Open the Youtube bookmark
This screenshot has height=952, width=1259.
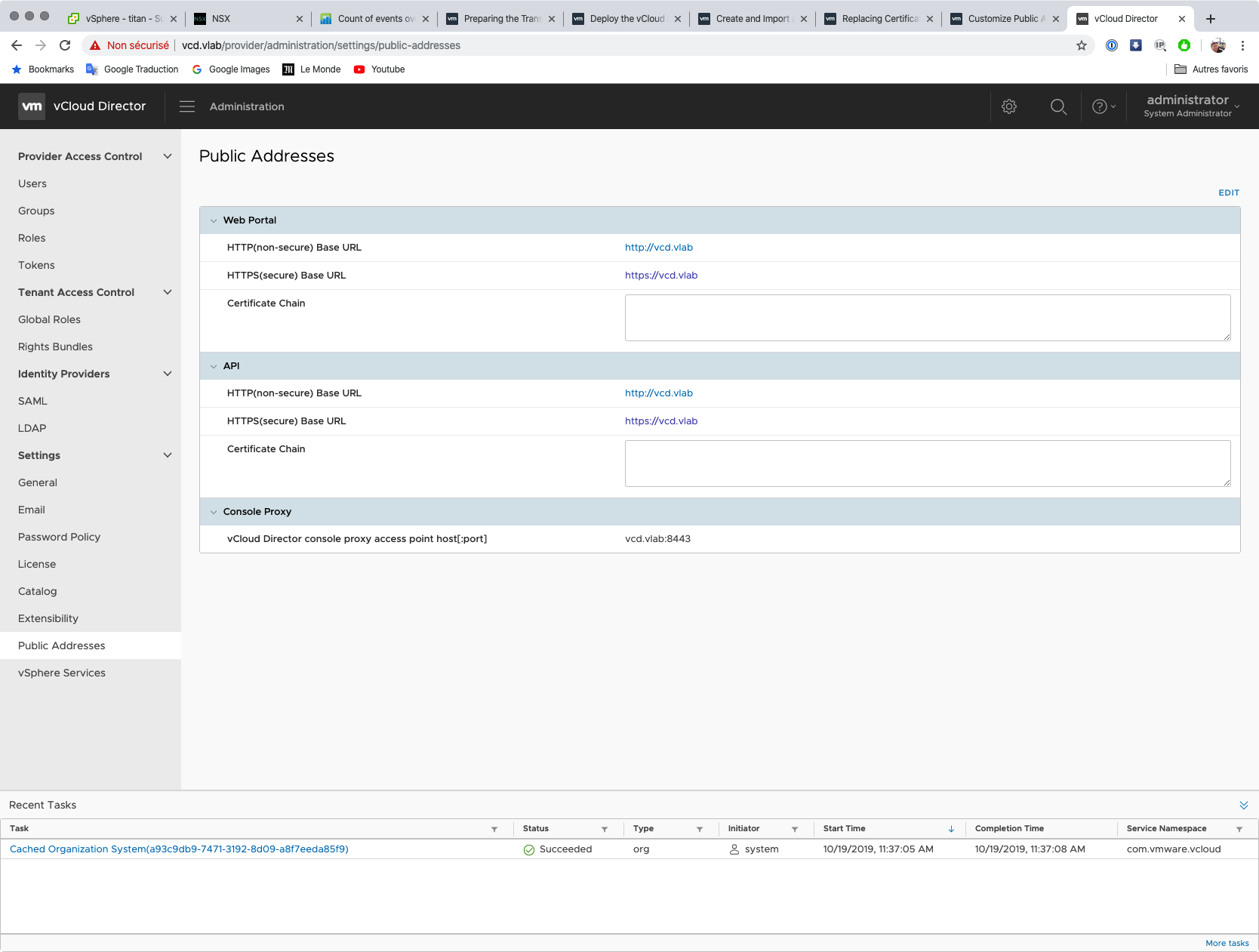tap(379, 69)
